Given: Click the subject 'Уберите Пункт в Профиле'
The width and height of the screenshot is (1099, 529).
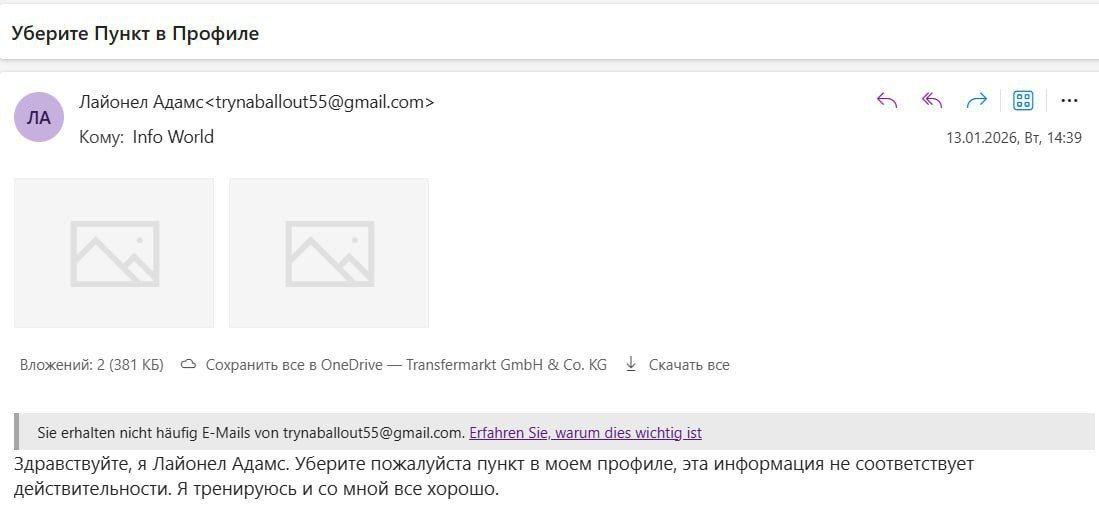Looking at the screenshot, I should (135, 33).
